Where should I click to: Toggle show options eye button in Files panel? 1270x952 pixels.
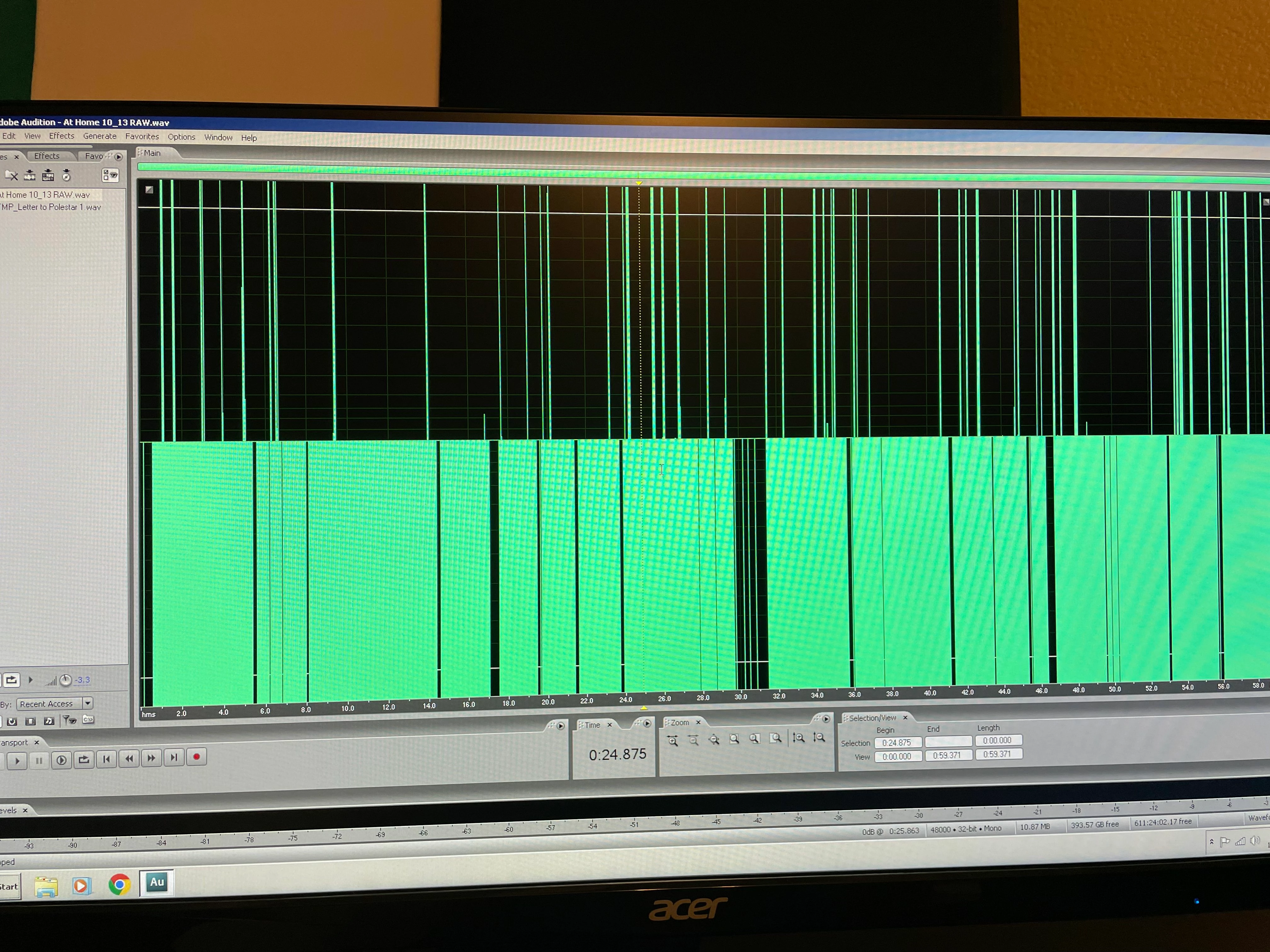110,175
